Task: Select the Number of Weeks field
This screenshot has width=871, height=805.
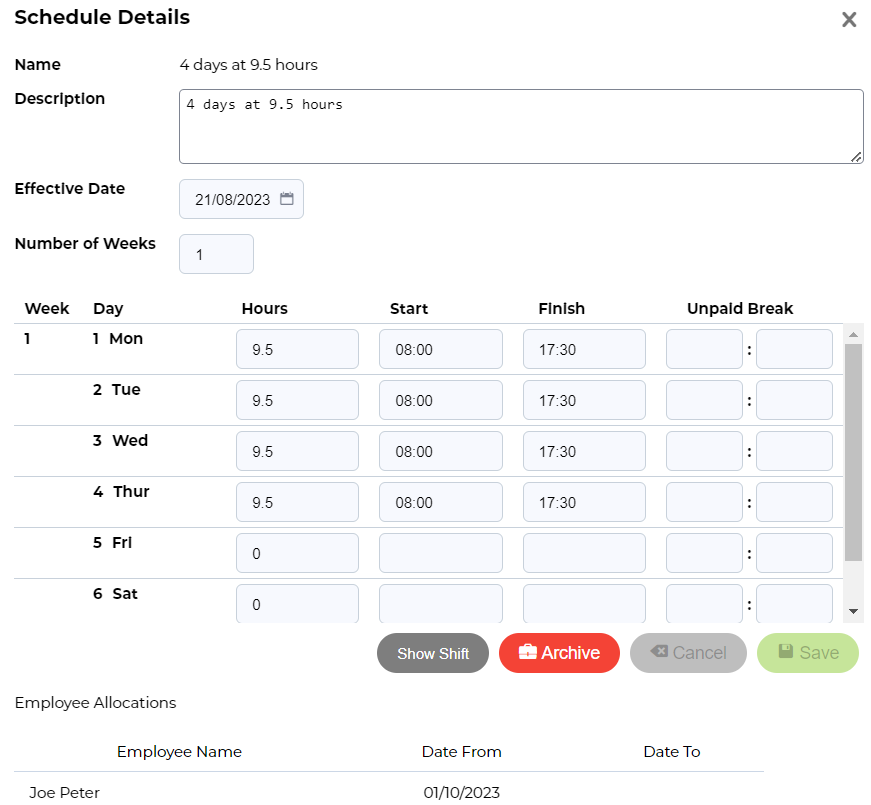Action: tap(216, 254)
